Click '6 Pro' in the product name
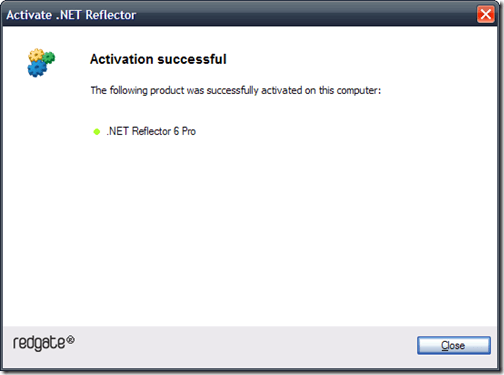Image resolution: width=504 pixels, height=375 pixels. coord(185,131)
